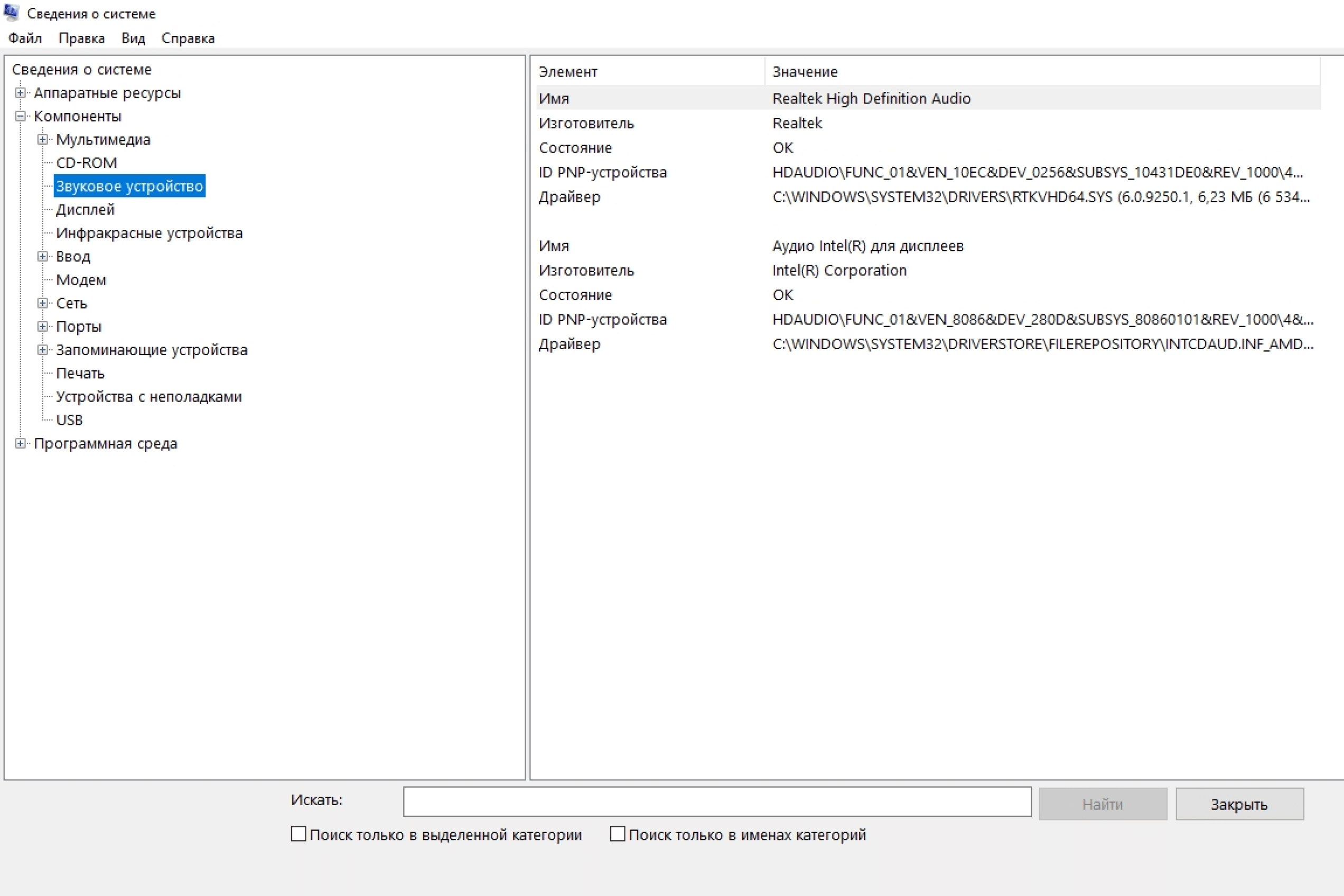Collapse the Компоненты tree node

pos(21,116)
